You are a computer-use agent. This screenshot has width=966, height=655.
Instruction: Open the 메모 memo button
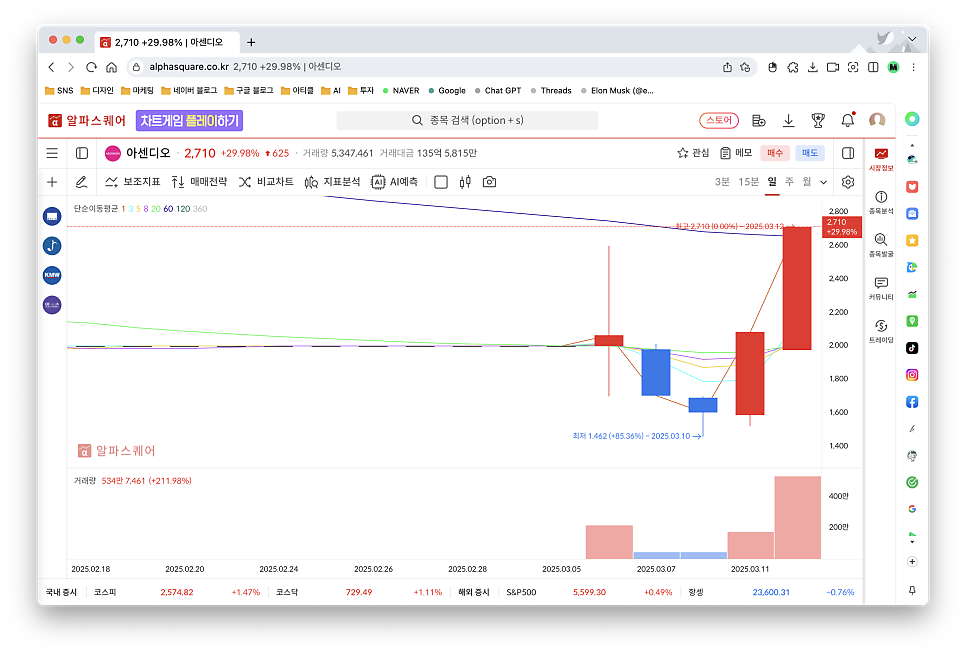(736, 153)
